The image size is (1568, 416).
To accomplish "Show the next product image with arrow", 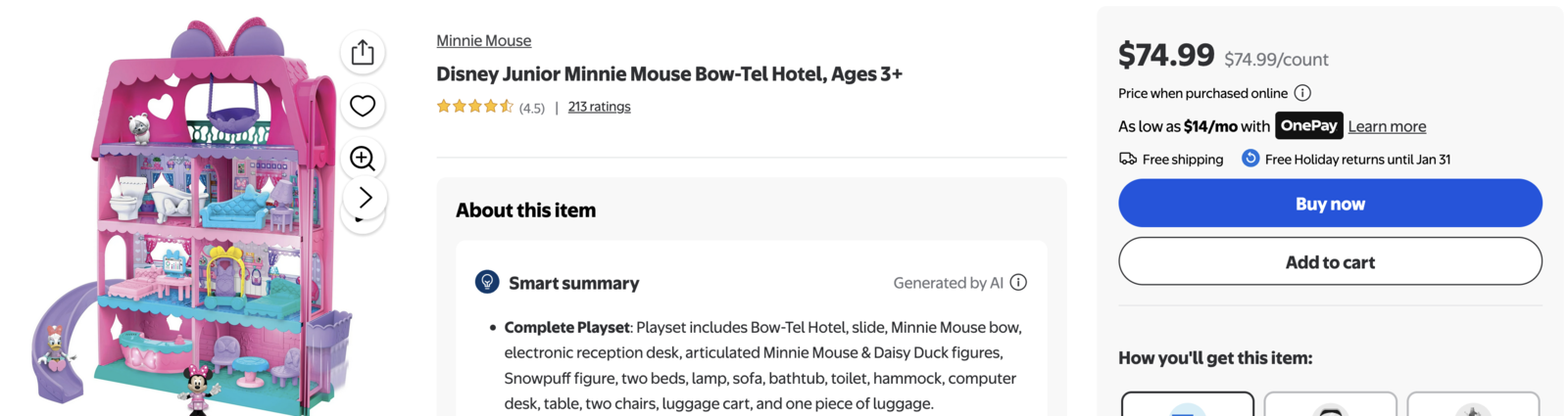I will (x=365, y=198).
